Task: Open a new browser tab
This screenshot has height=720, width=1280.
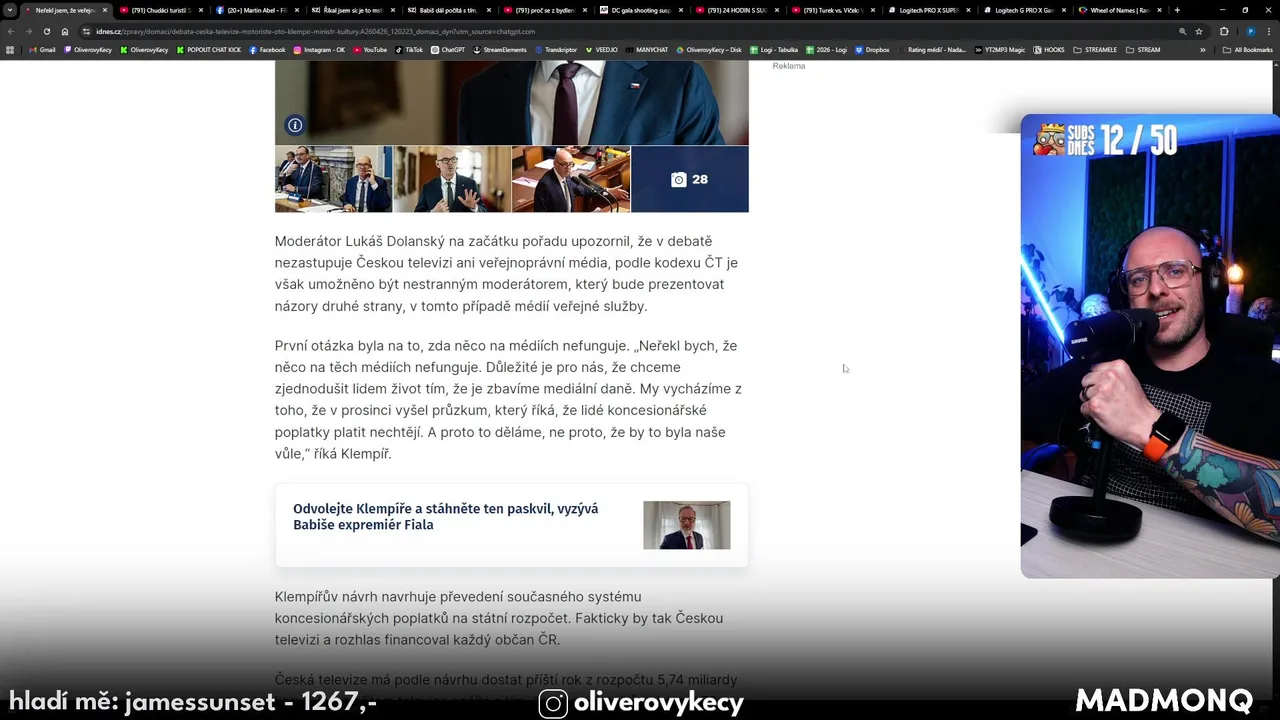Action: click(1177, 10)
